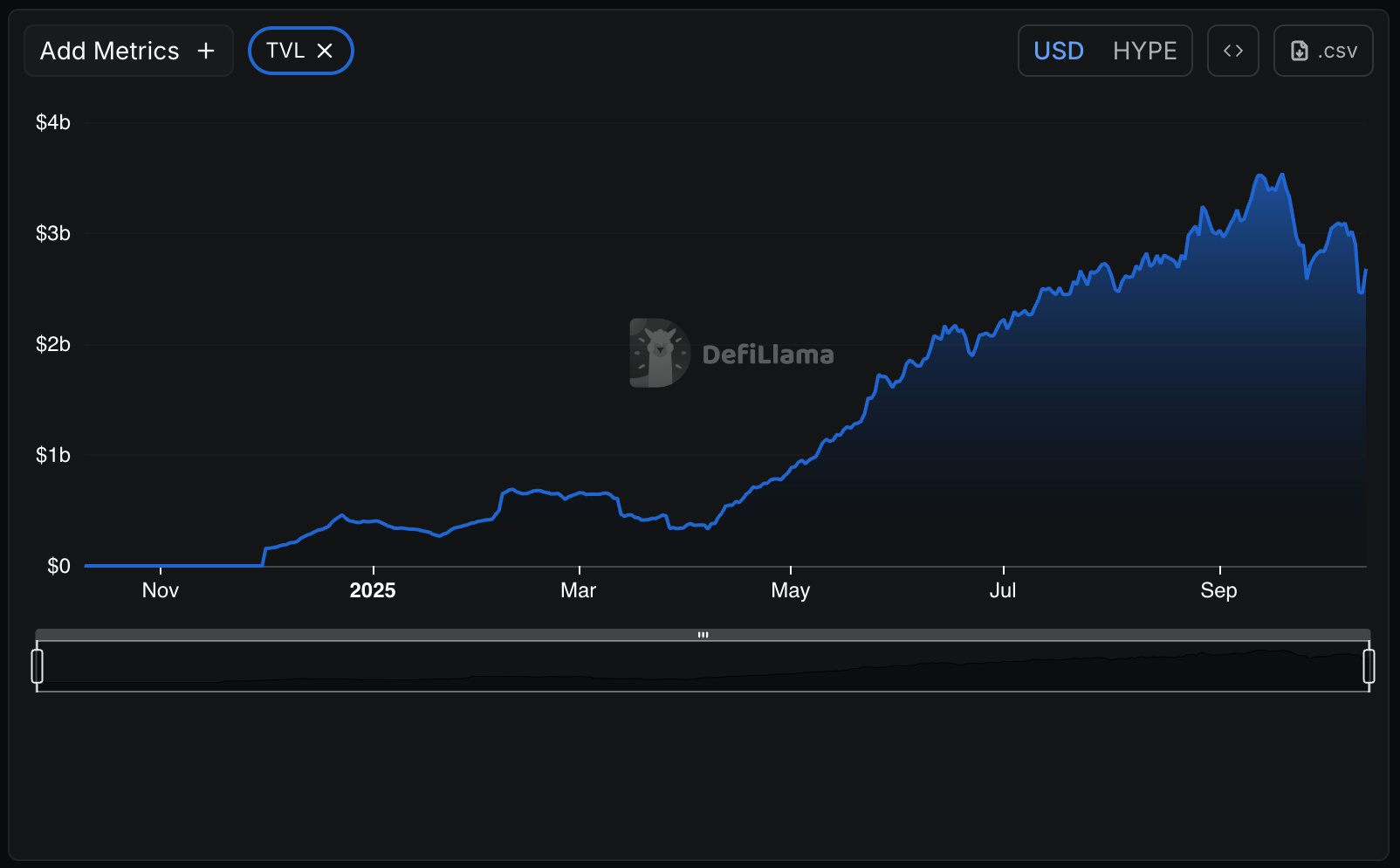Click the plus icon beside Add Metrics

pos(206,52)
